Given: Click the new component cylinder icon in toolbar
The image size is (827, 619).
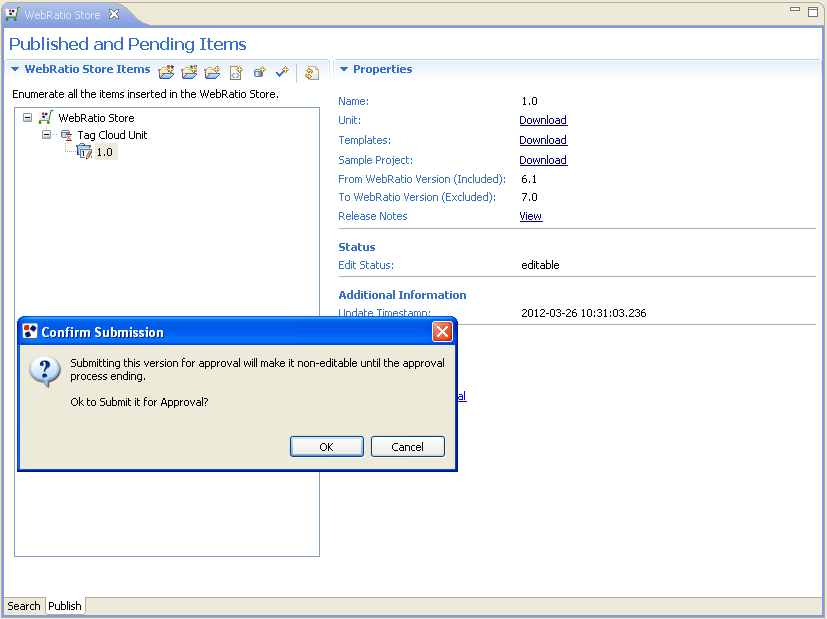Looking at the screenshot, I should click(x=259, y=72).
